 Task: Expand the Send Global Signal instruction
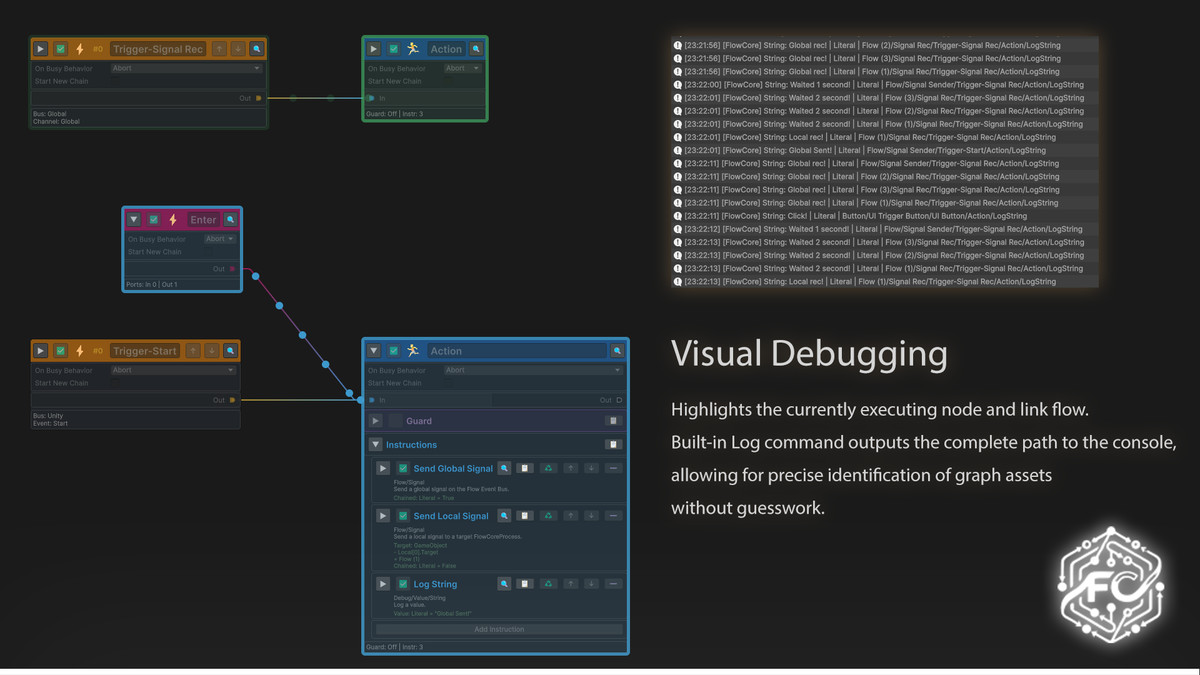pyautogui.click(x=383, y=468)
